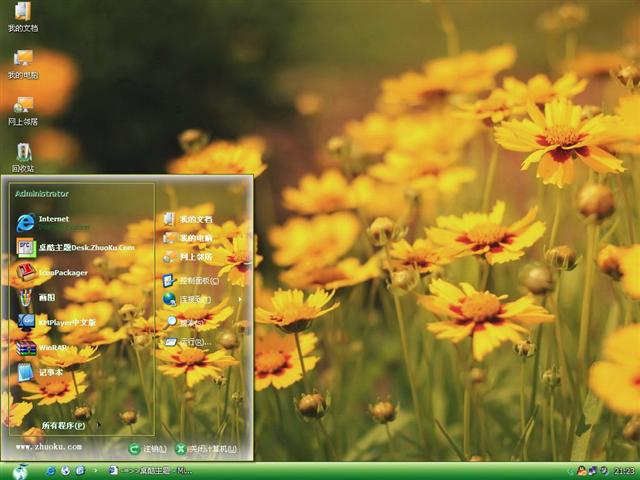640x480 pixels.
Task: Open 运行(R)... run dialog
Action: click(188, 342)
